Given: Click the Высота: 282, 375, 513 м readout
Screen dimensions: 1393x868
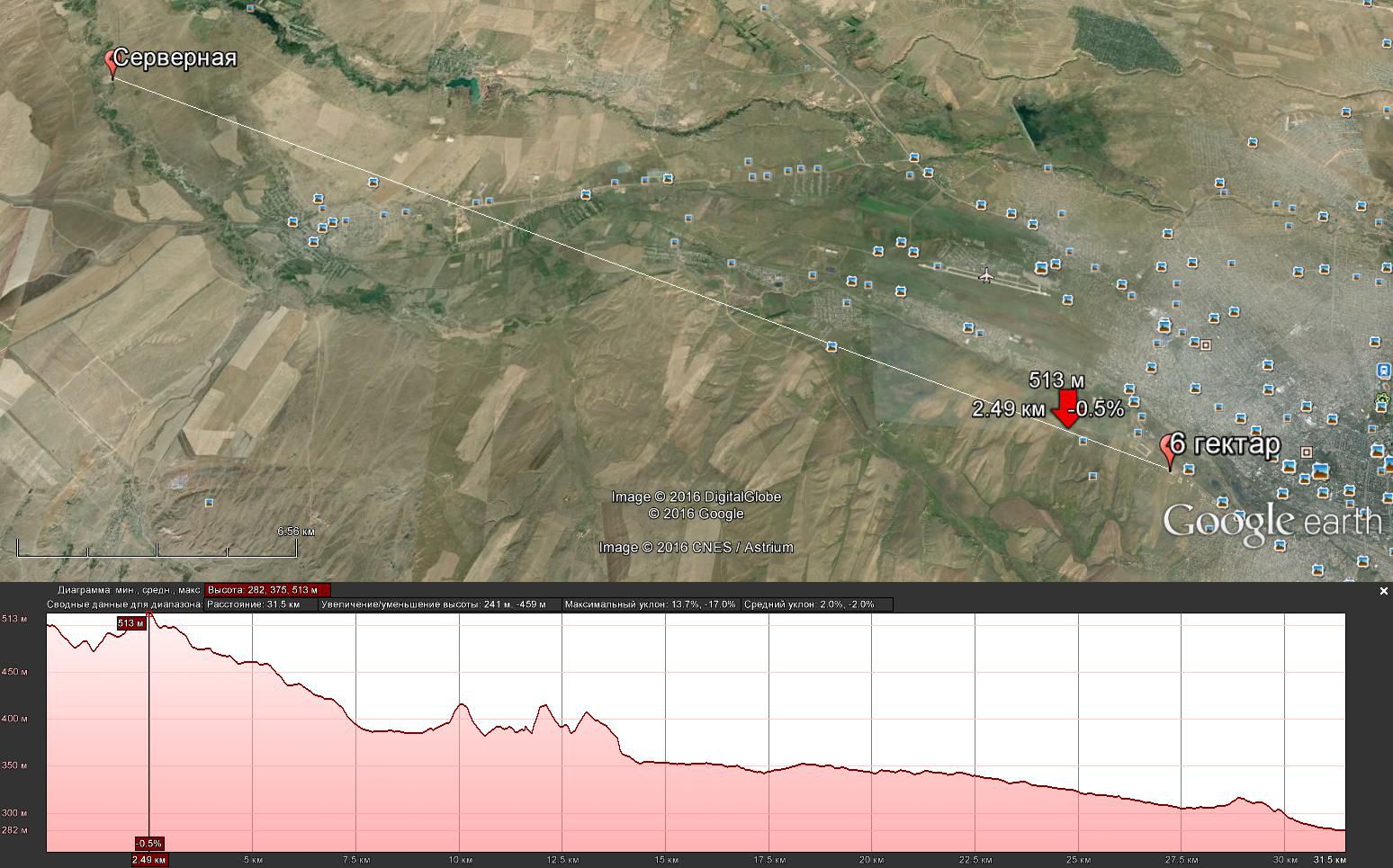Looking at the screenshot, I should pyautogui.click(x=267, y=590).
